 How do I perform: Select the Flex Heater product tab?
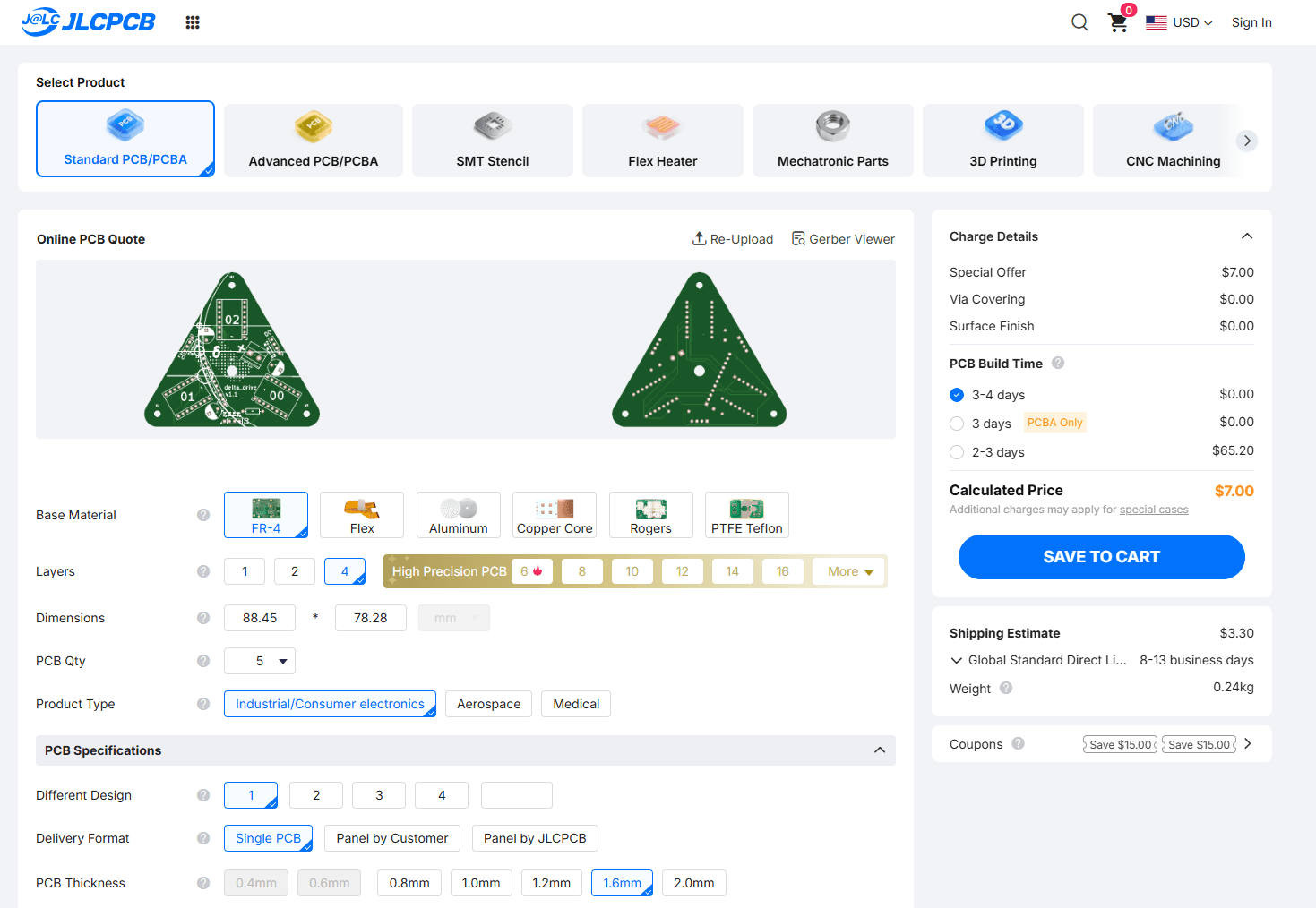(663, 141)
